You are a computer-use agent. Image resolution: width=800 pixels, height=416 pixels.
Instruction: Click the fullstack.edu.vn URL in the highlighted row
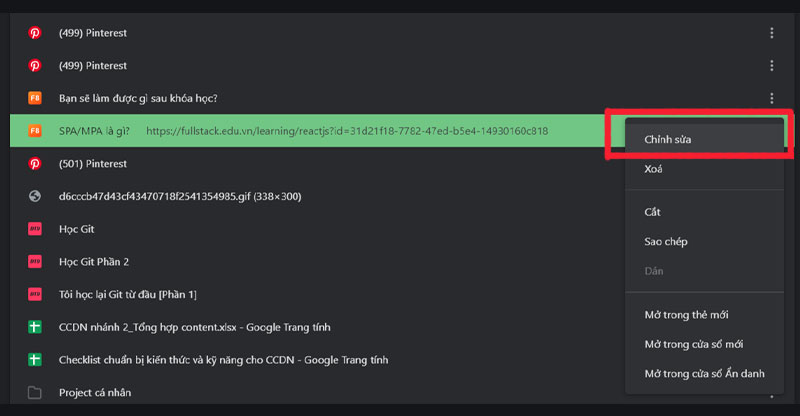click(x=346, y=131)
